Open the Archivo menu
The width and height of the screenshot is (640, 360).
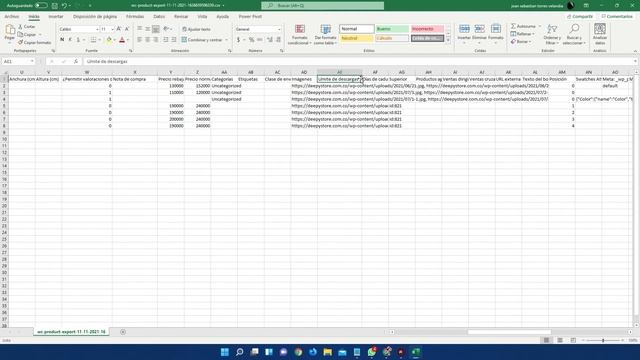tap(11, 17)
